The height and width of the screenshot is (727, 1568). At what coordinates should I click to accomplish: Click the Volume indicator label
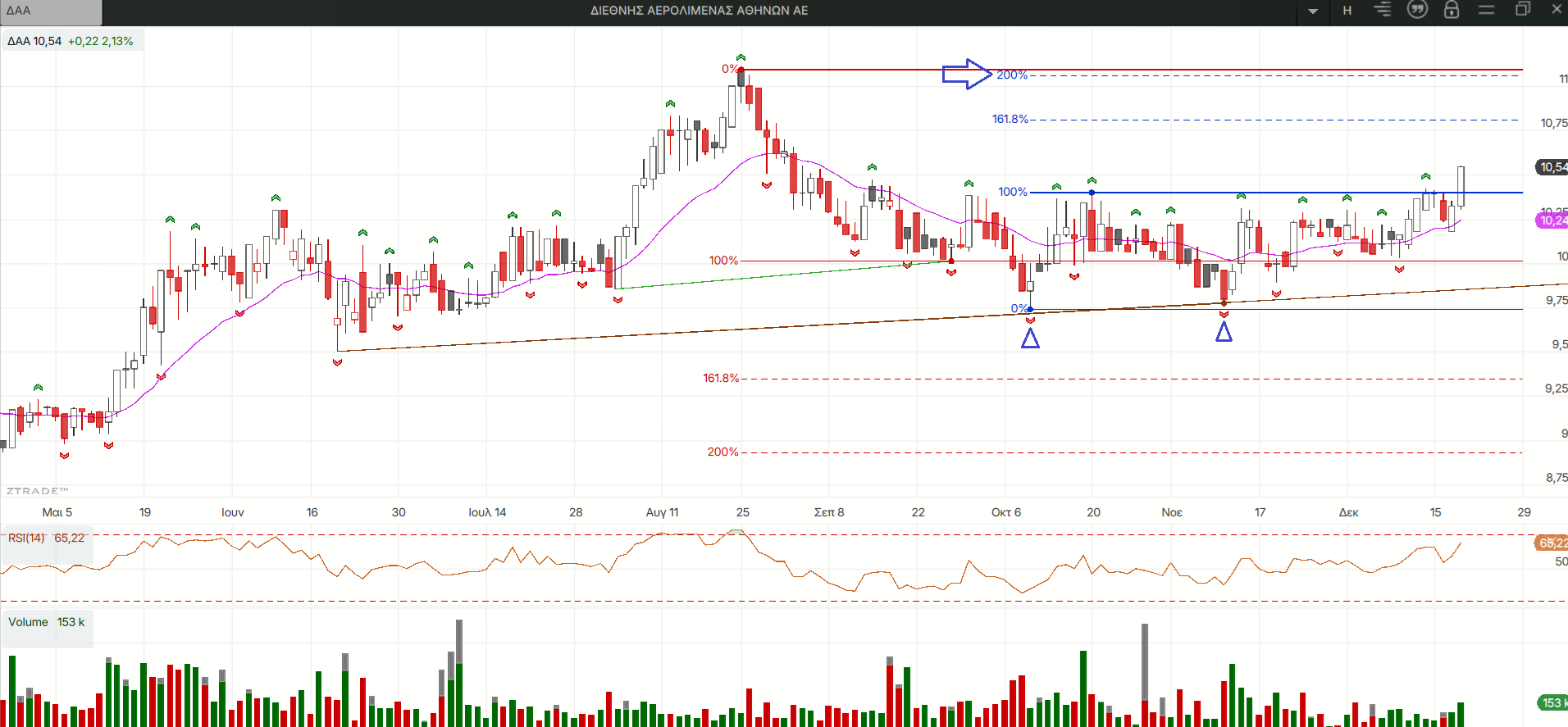[46, 622]
